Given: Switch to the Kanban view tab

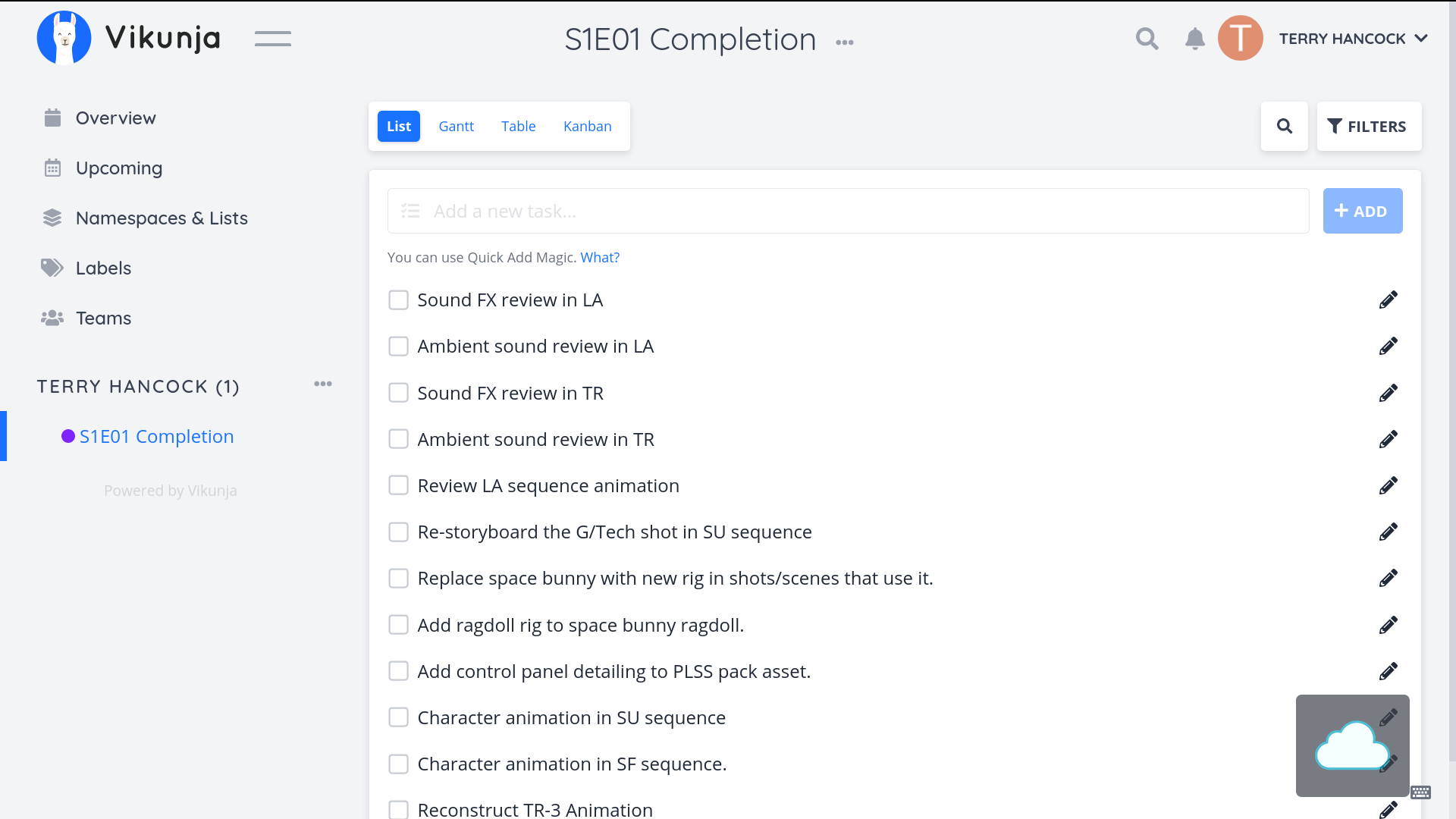Looking at the screenshot, I should 587,127.
